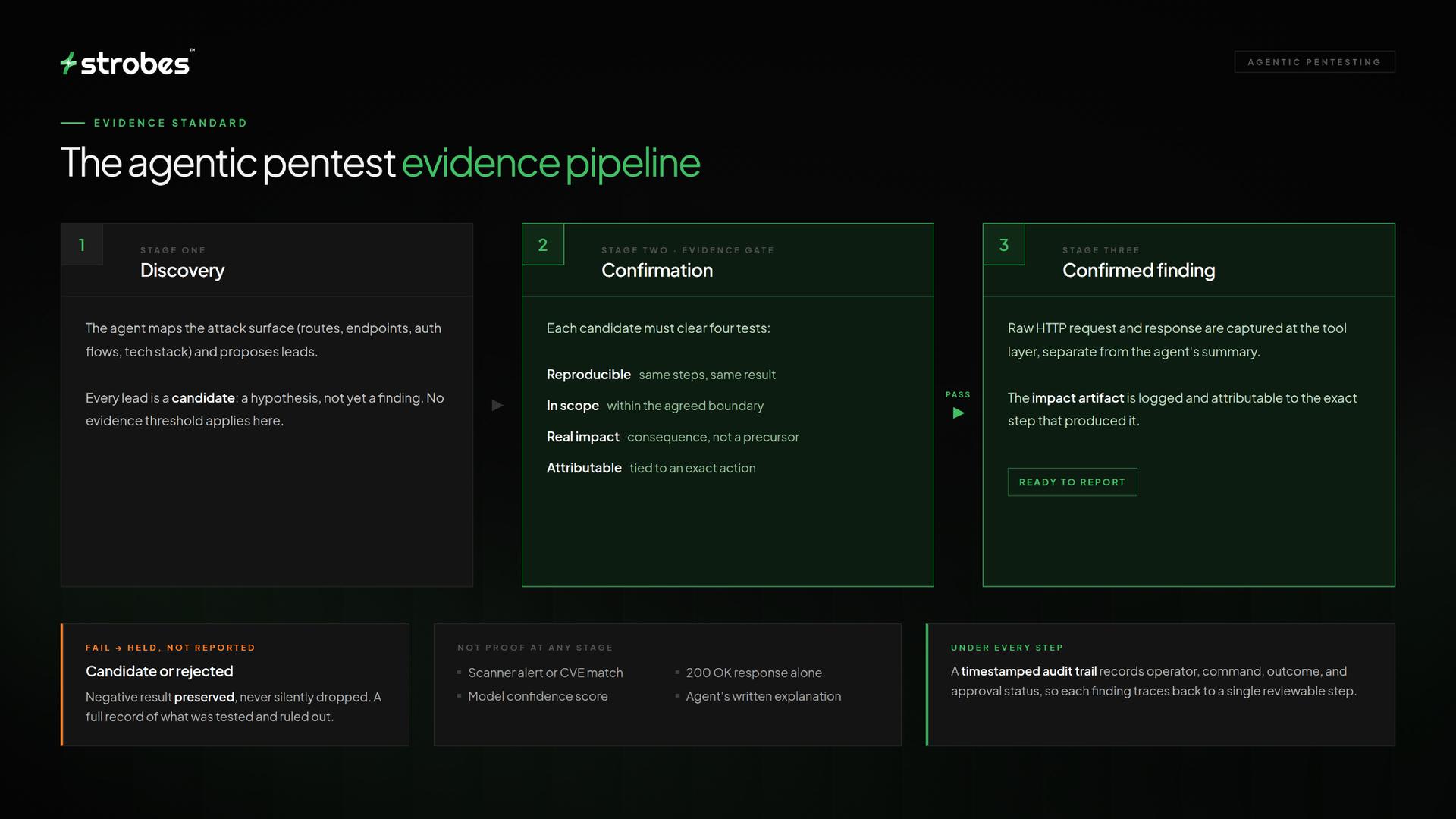This screenshot has width=1456, height=819.
Task: Click the Stage One label
Action: pos(173,250)
